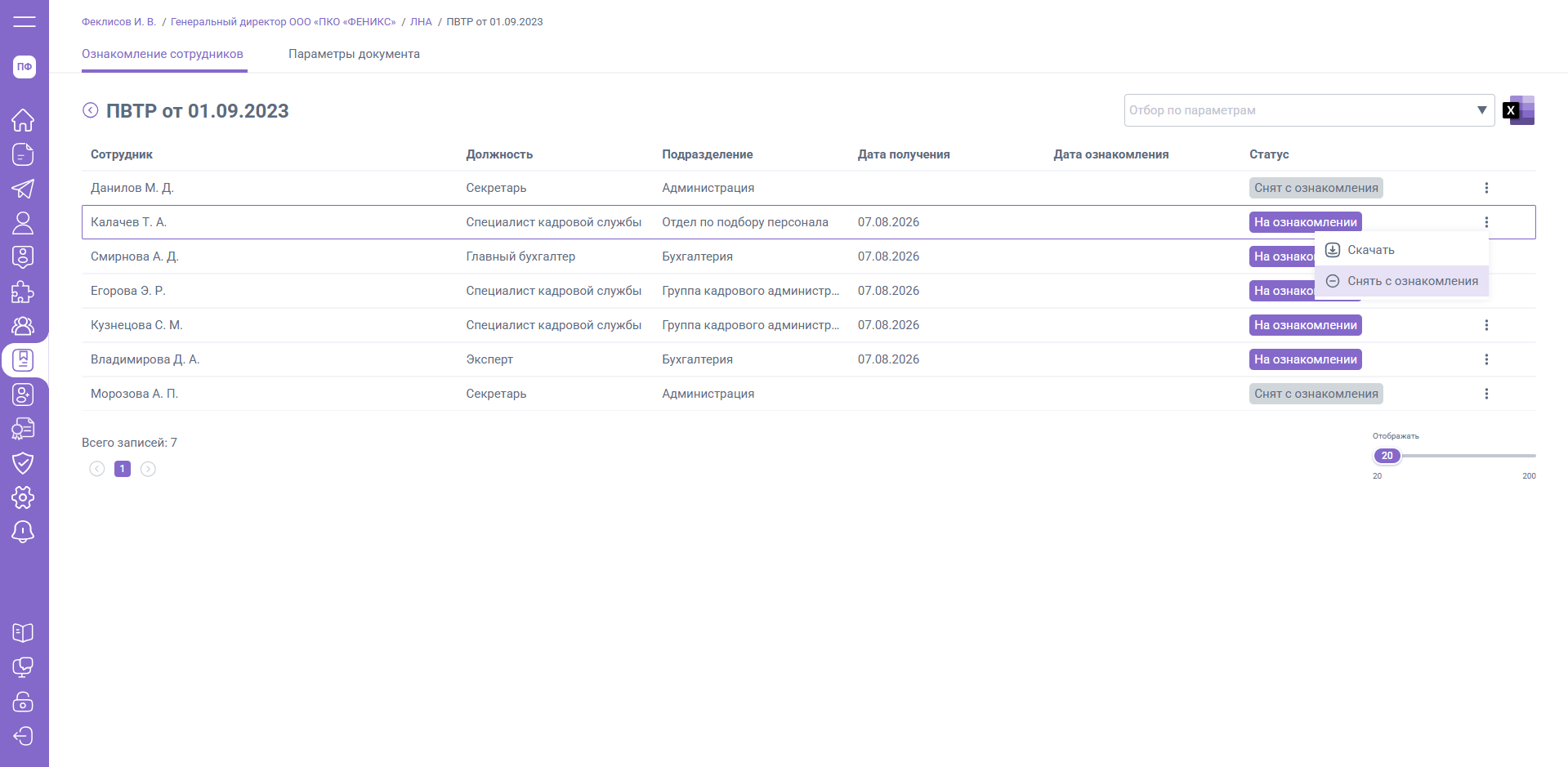This screenshot has width=1568, height=767.
Task: Click the ПФ logo icon
Action: point(25,67)
